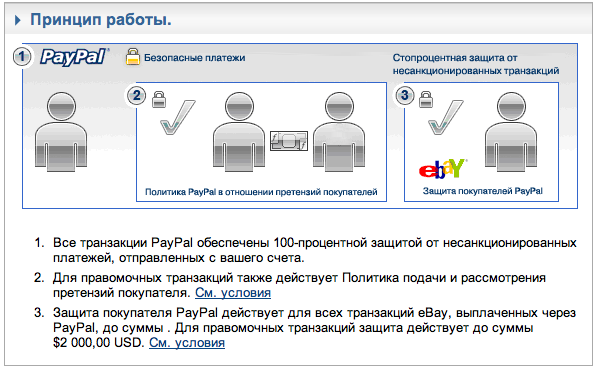Click the gray padlock in step 3
The image size is (597, 370).
click(x=426, y=99)
